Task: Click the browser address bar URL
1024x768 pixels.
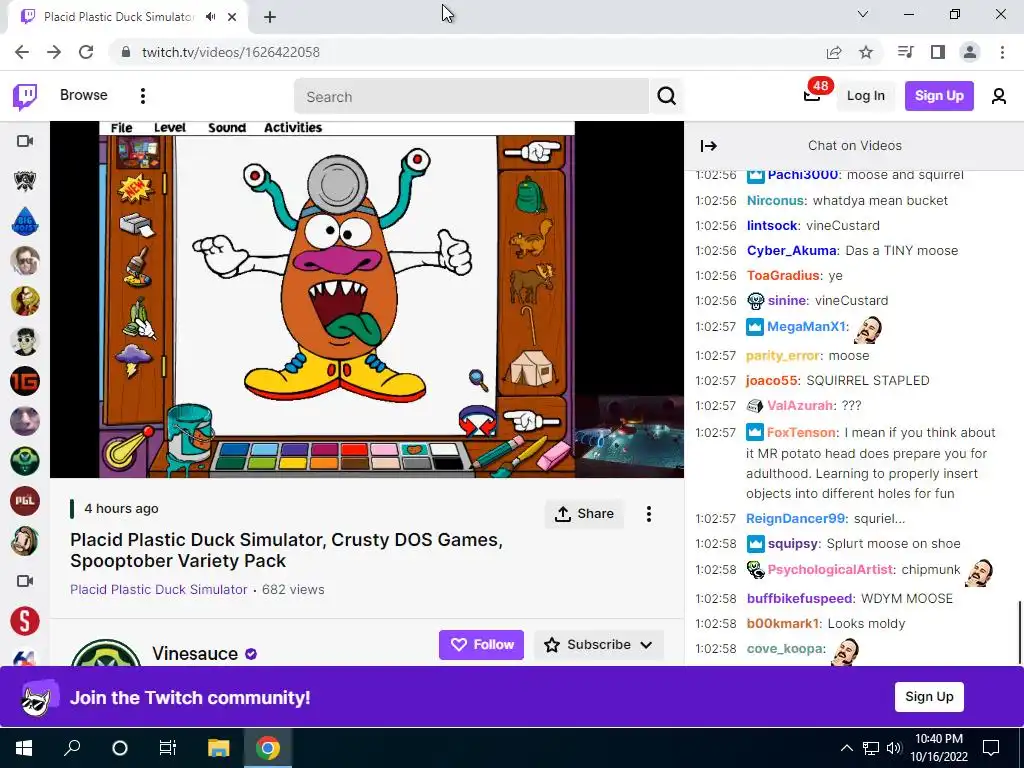Action: click(x=231, y=52)
